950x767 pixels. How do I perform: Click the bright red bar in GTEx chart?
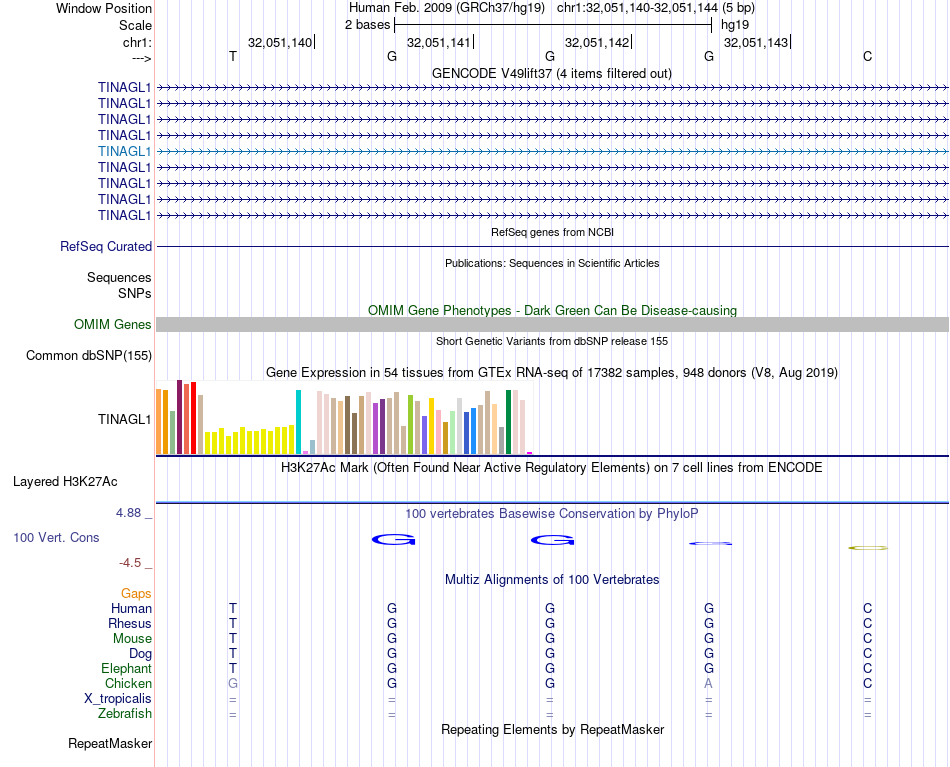point(193,418)
